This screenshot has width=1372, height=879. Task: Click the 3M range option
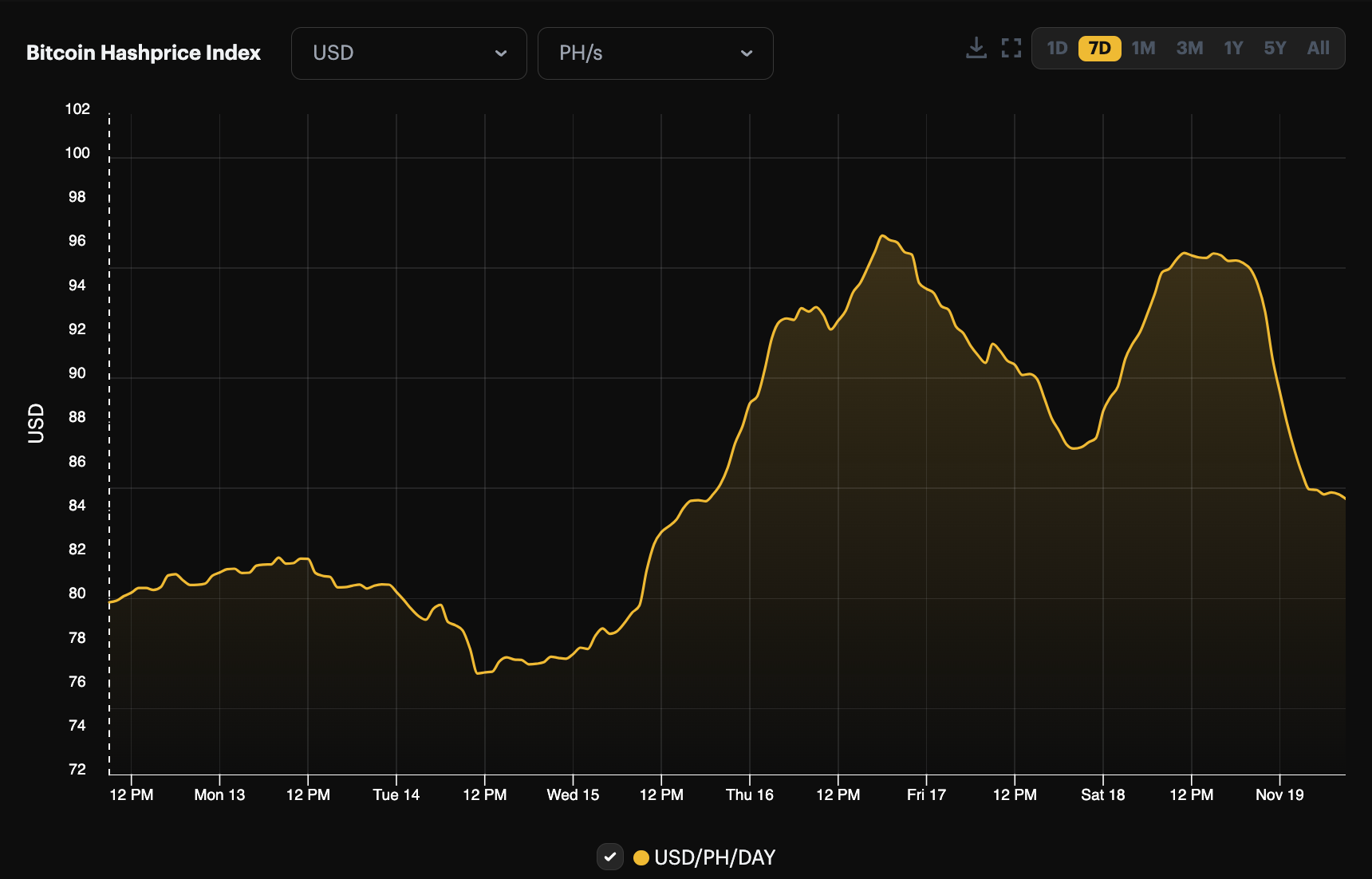(x=1189, y=48)
